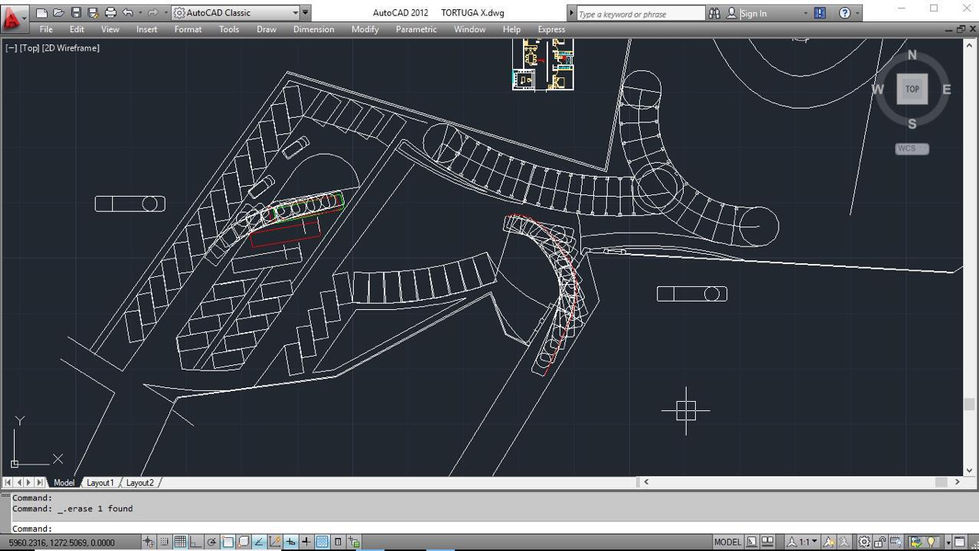Viewport: 979px width, 551px height.
Task: Toggle Transparency display in status bar
Action: (322, 542)
